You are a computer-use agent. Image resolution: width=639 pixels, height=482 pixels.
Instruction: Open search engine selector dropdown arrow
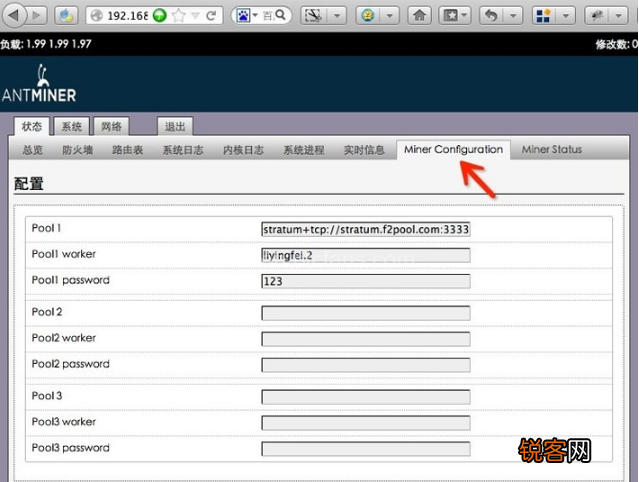coord(255,15)
